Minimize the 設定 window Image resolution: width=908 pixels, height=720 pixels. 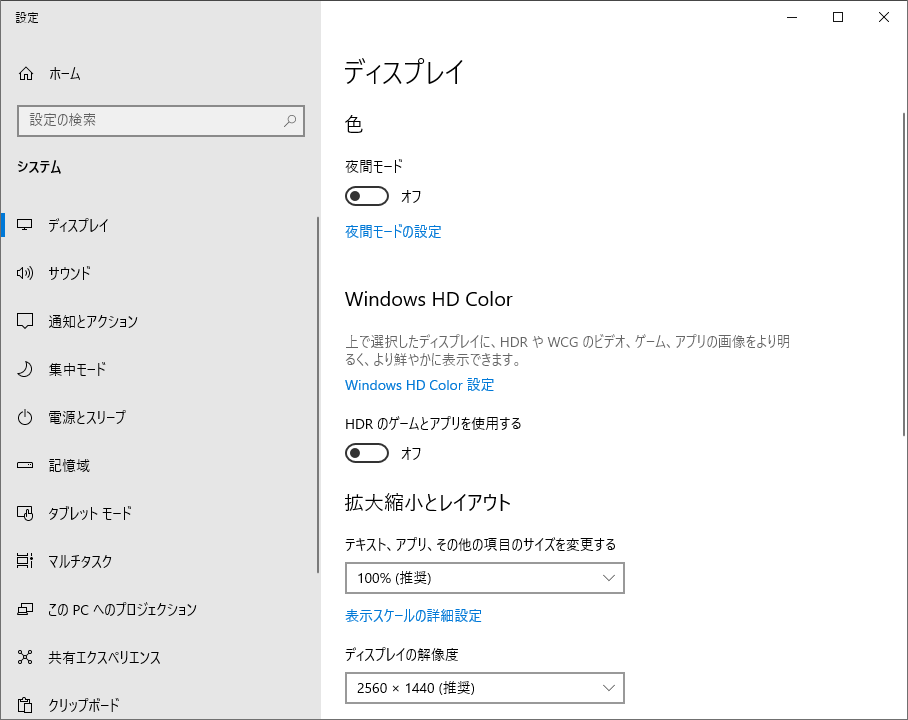click(x=792, y=17)
